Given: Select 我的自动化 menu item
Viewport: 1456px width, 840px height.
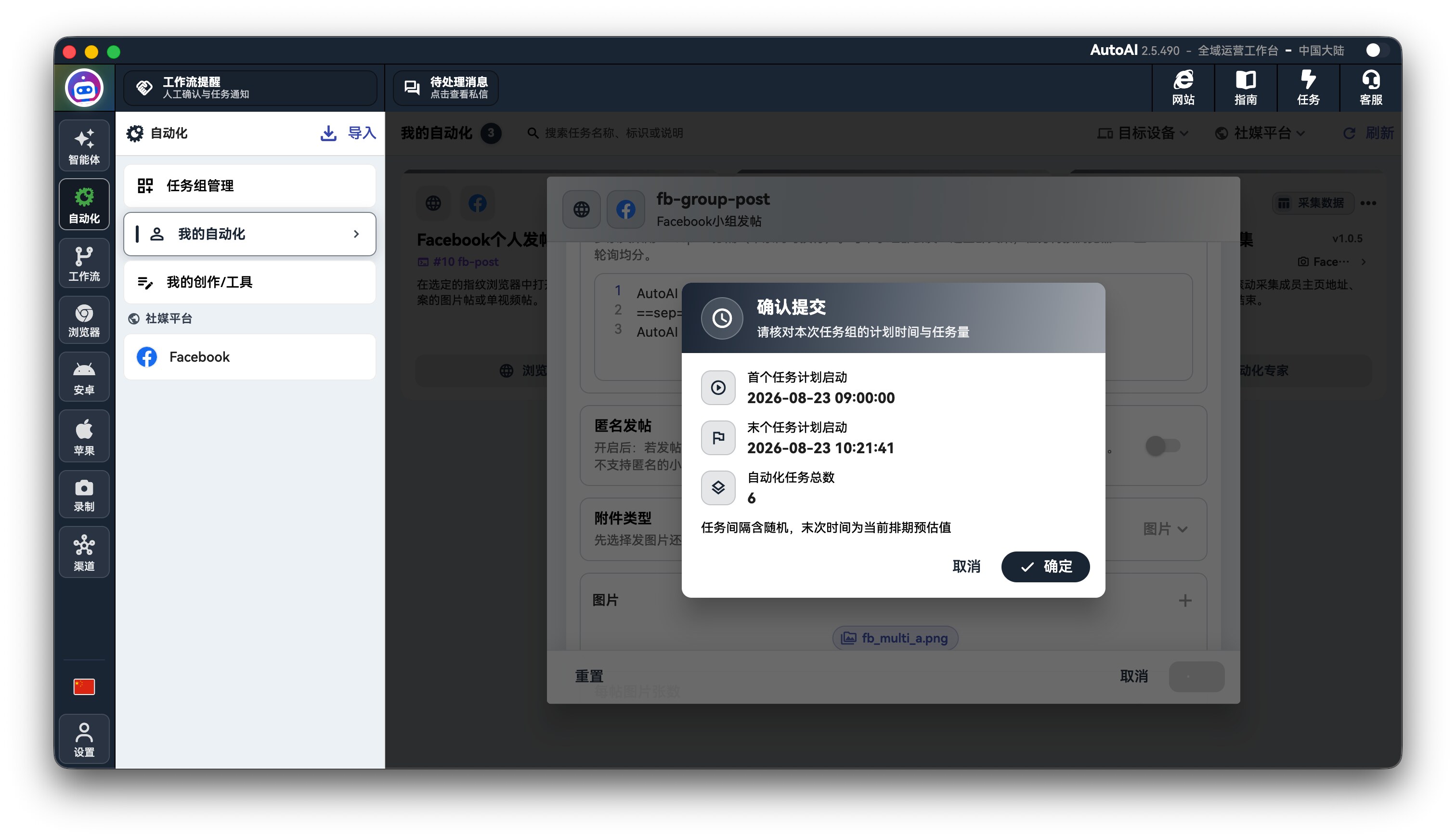Looking at the screenshot, I should (x=250, y=234).
